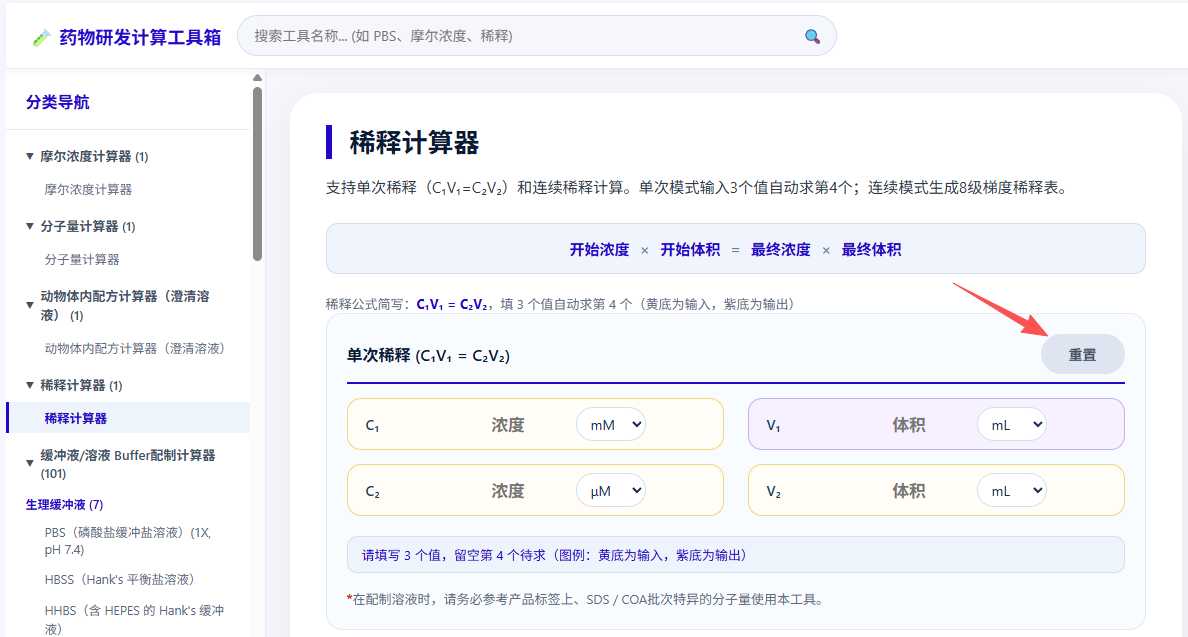Focus the tool name search field
Image resolution: width=1188 pixels, height=637 pixels.
click(536, 36)
